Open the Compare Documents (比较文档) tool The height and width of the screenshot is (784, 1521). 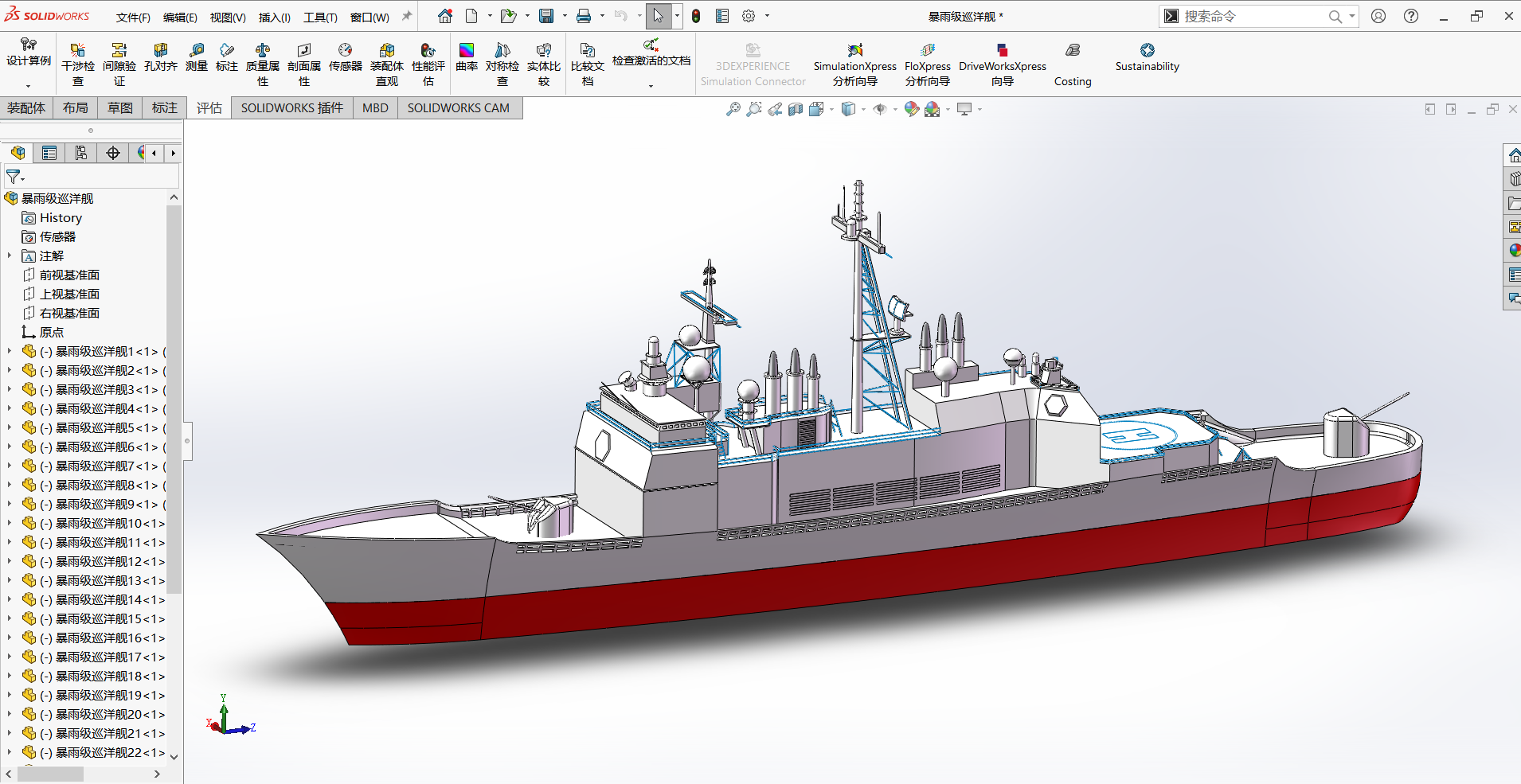588,64
